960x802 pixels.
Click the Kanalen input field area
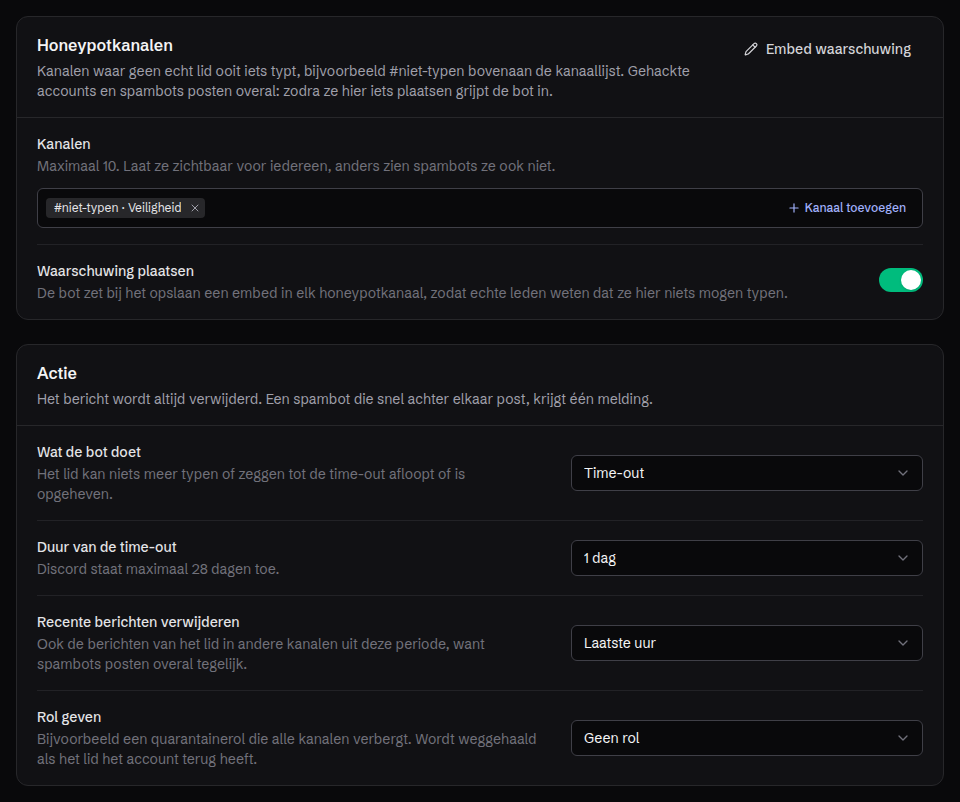click(x=479, y=208)
